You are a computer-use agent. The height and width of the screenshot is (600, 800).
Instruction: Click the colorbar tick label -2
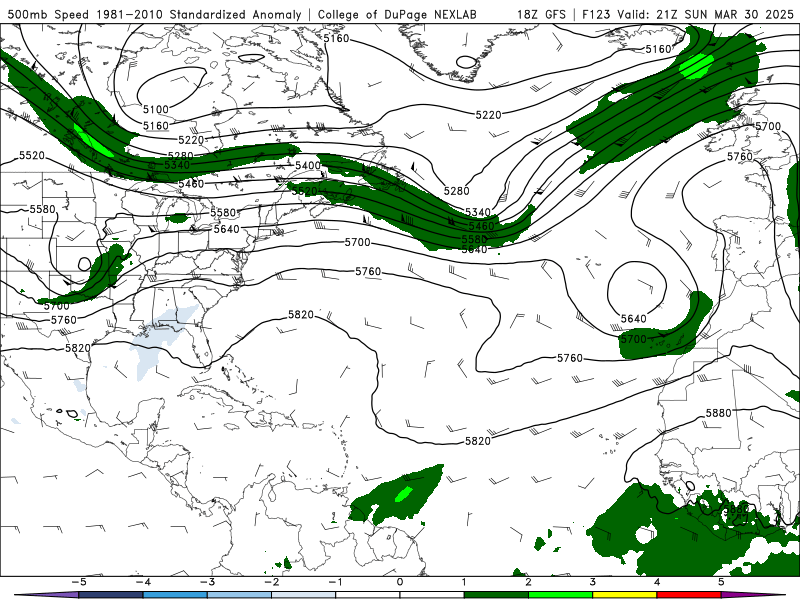pos(271,582)
